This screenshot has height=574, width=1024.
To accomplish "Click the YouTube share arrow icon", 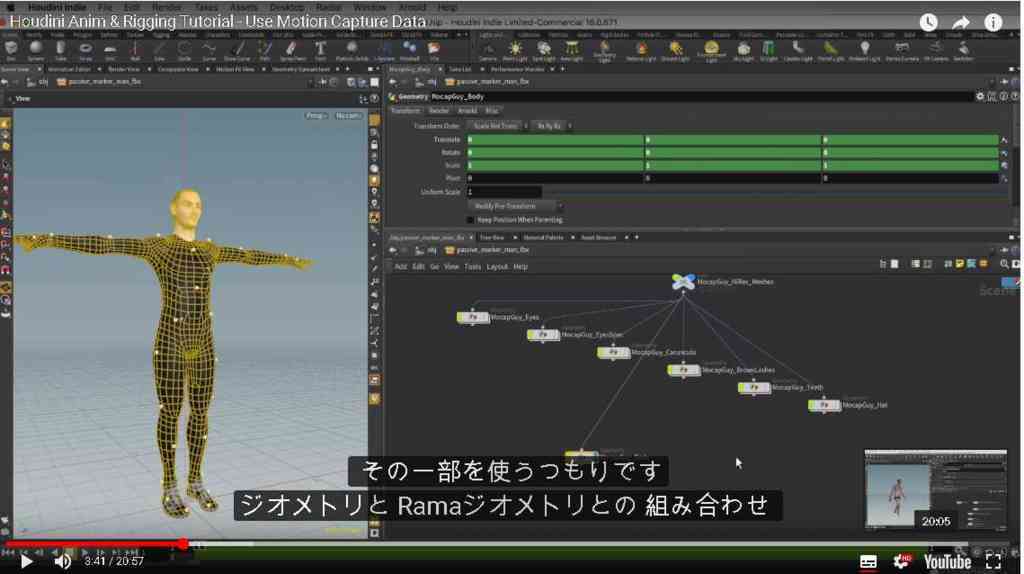I will point(960,22).
